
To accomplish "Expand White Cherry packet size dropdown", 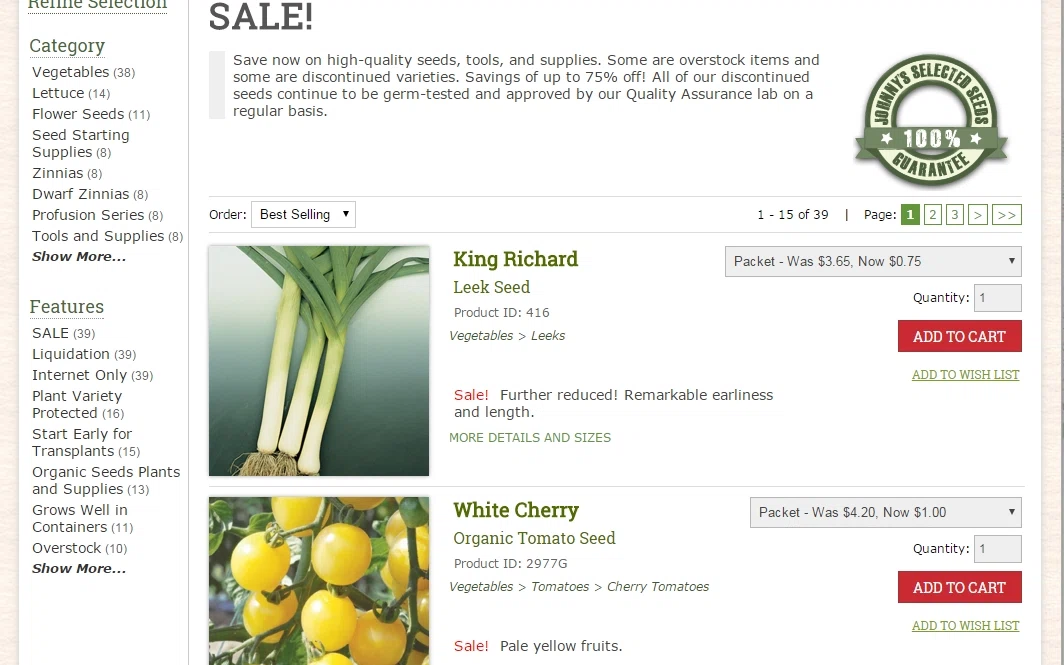I will (885, 512).
